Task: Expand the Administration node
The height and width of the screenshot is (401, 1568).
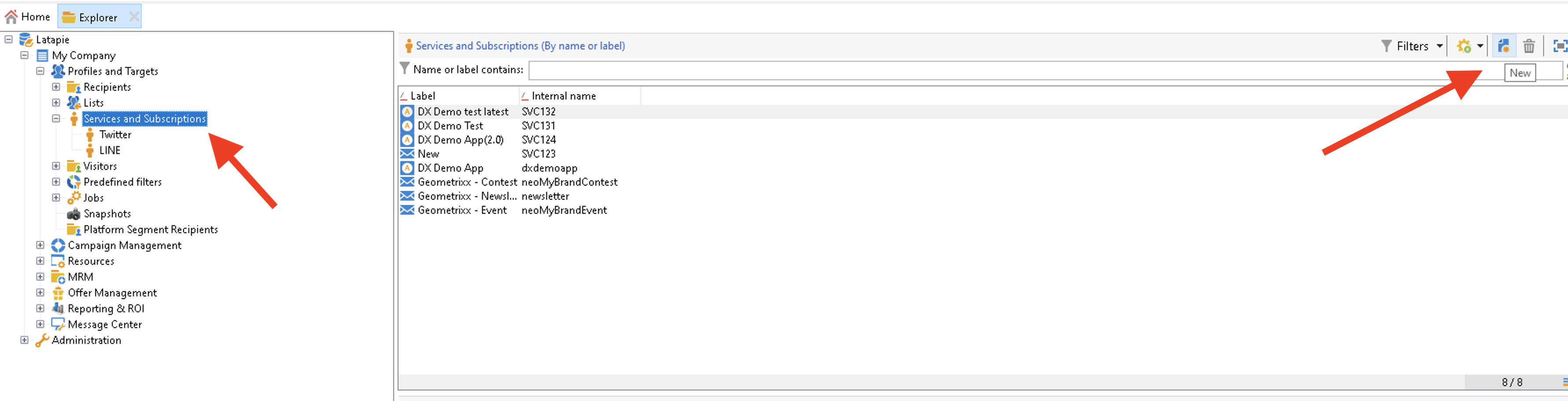Action: 24,340
